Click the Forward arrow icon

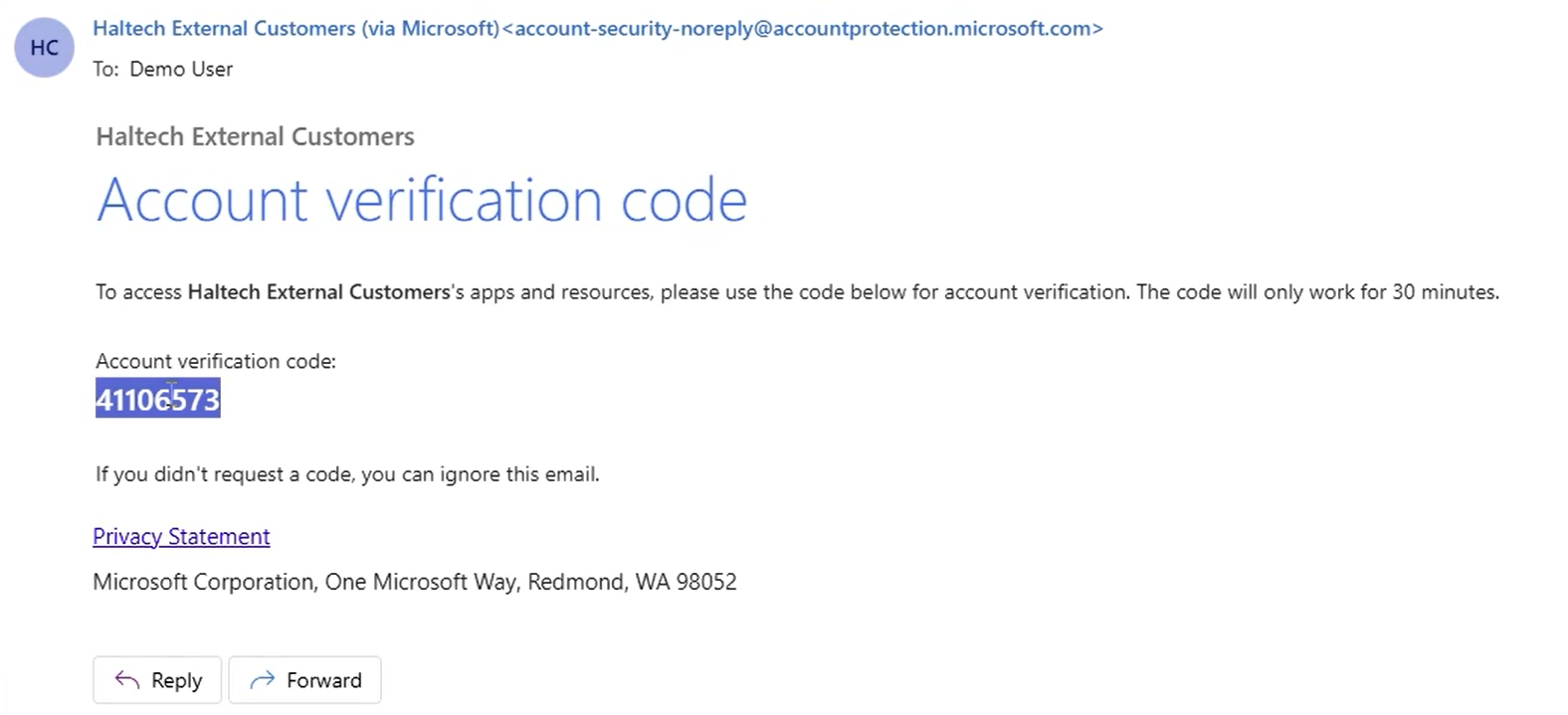pyautogui.click(x=262, y=680)
